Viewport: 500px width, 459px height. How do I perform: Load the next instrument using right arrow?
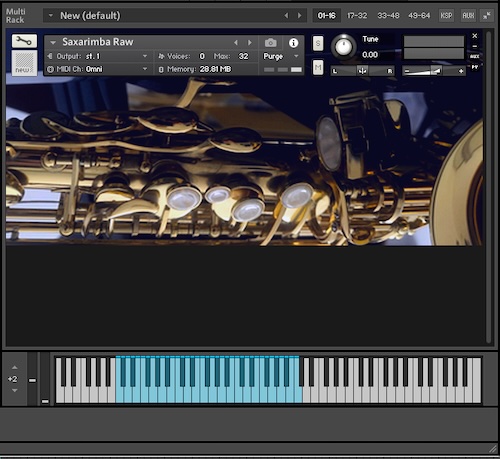coord(250,42)
